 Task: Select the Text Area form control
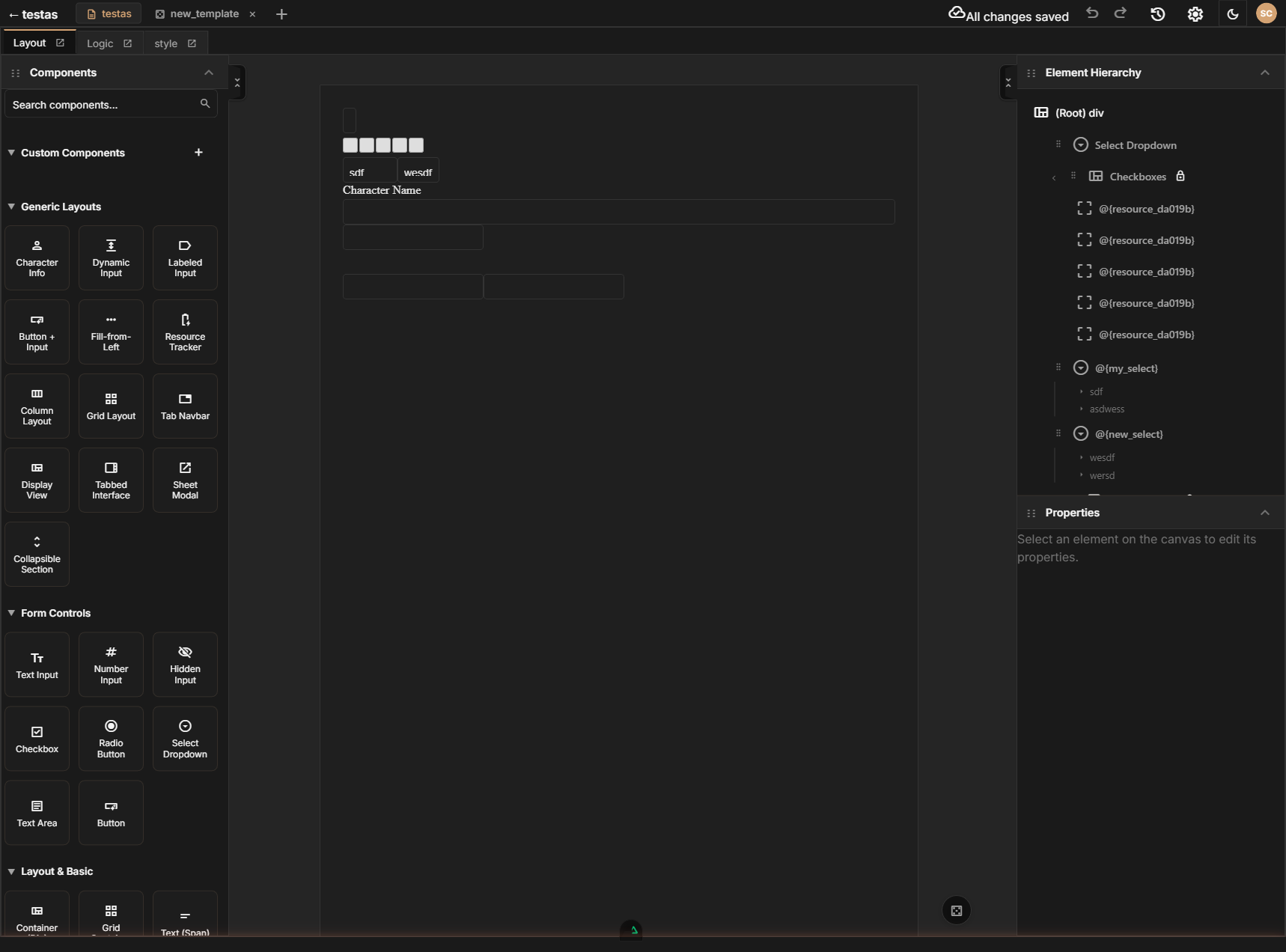tap(37, 813)
